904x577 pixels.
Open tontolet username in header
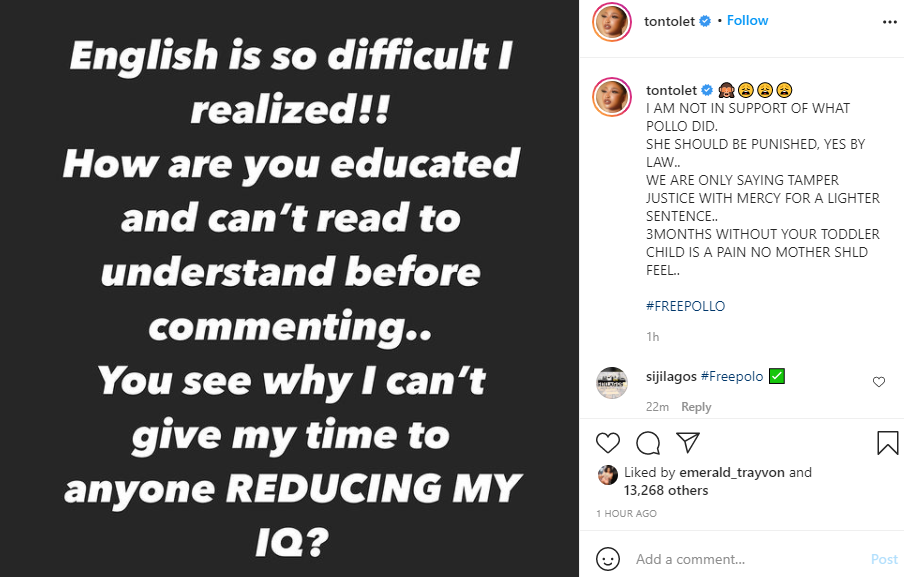pos(672,21)
